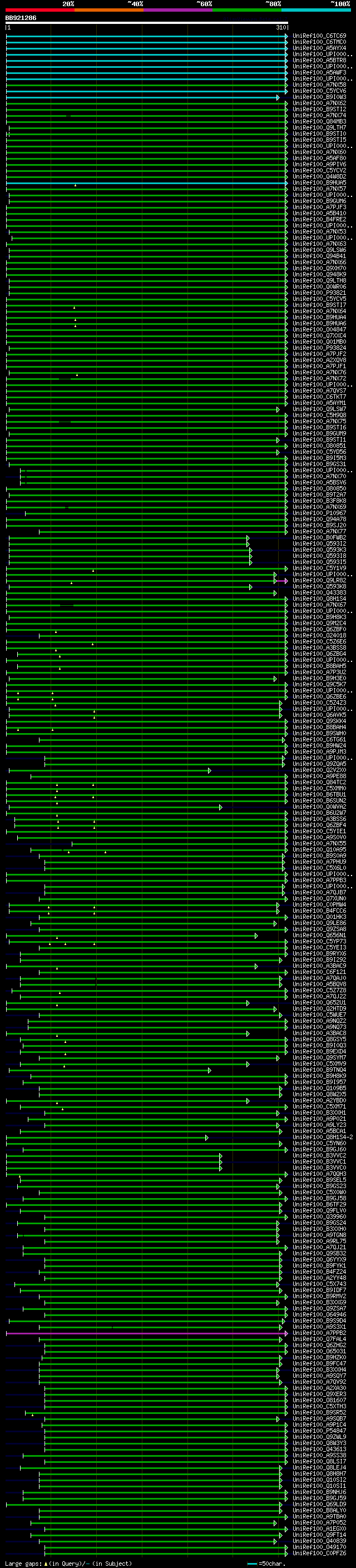The image size is (356, 1568).
Task: Select label UniRef100_Q84MB3
Action: [x=319, y=122]
